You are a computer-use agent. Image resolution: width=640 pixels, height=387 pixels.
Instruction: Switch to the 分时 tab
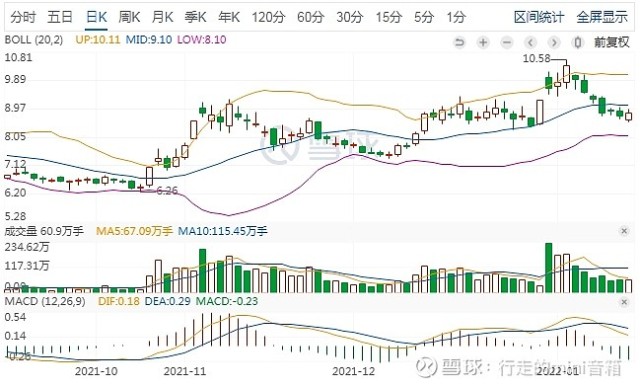[23, 17]
